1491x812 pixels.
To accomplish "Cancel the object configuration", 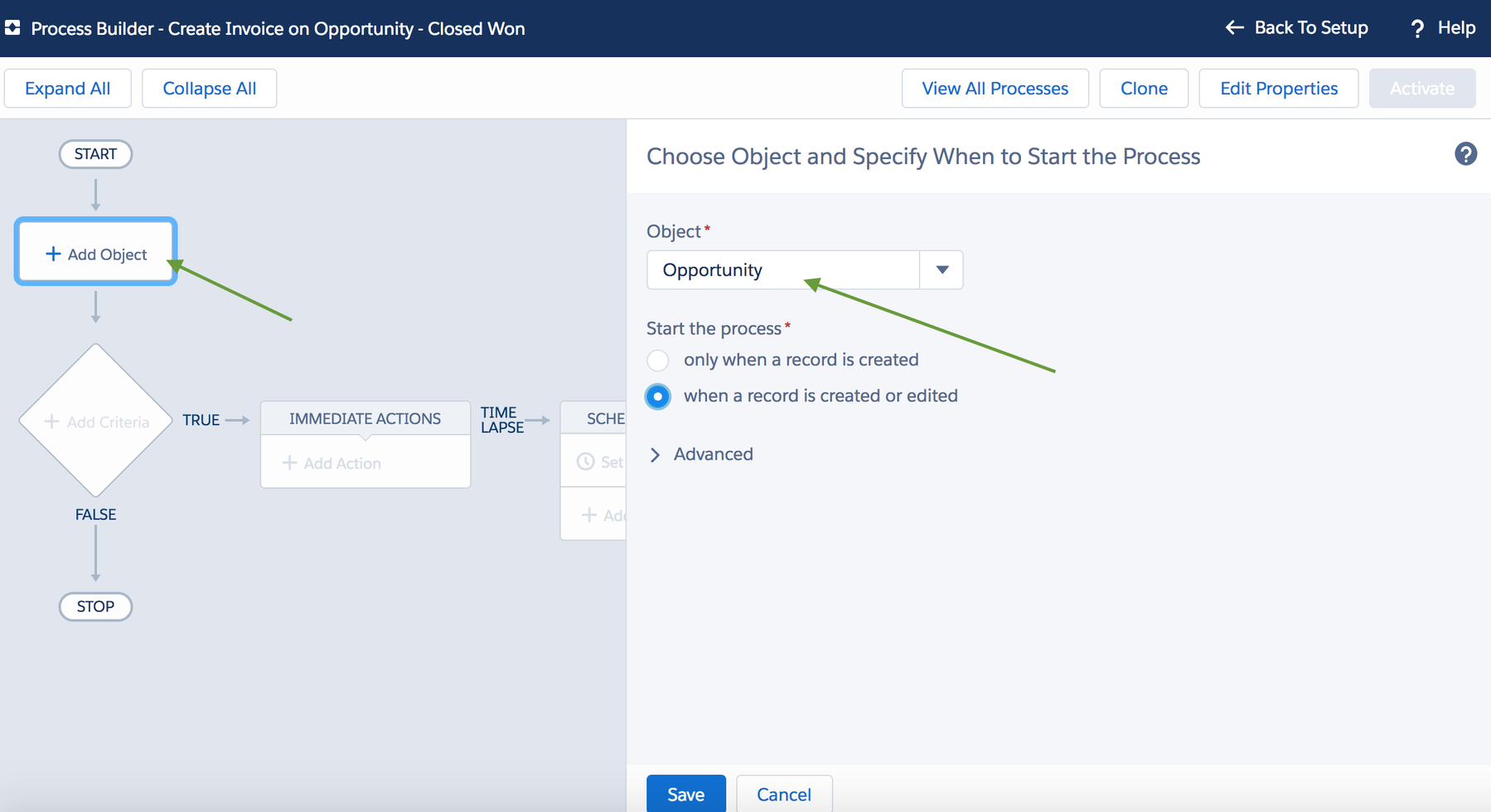I will 784,794.
